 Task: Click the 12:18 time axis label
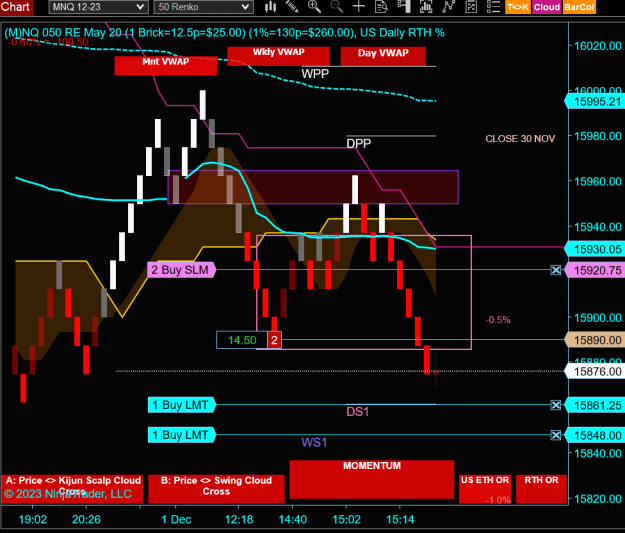[x=239, y=519]
